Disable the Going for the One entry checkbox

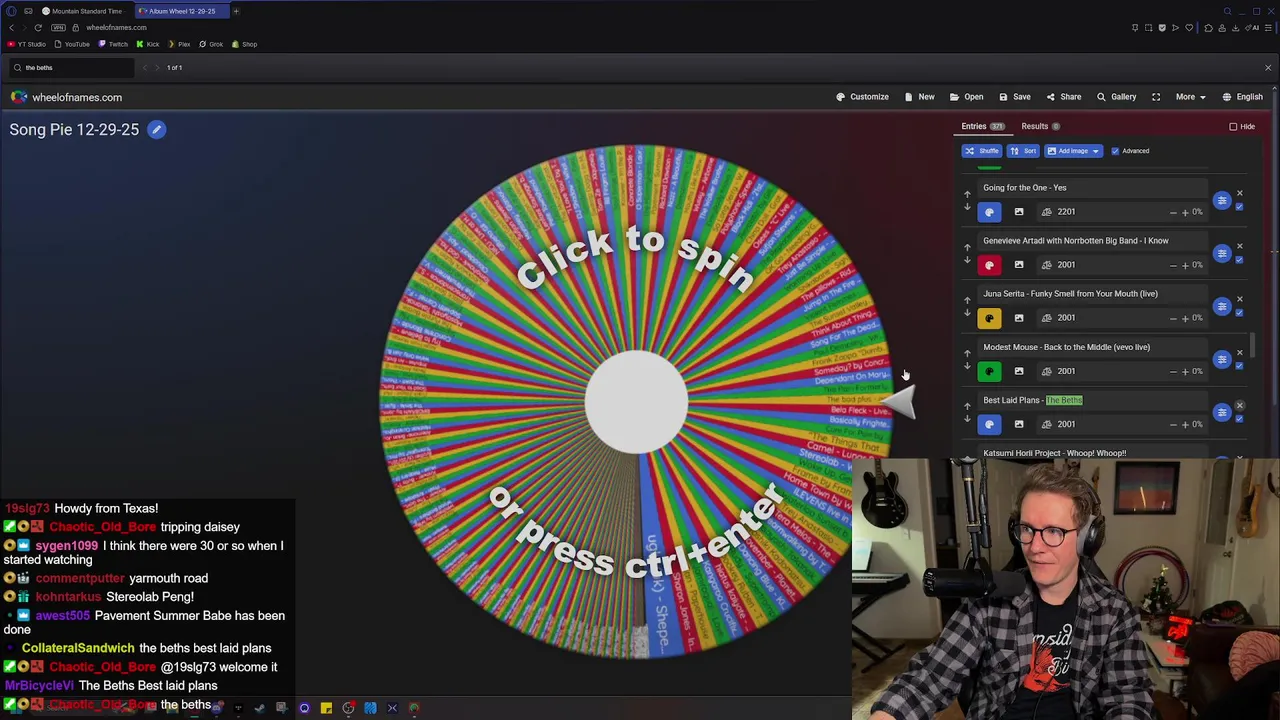click(1239, 207)
